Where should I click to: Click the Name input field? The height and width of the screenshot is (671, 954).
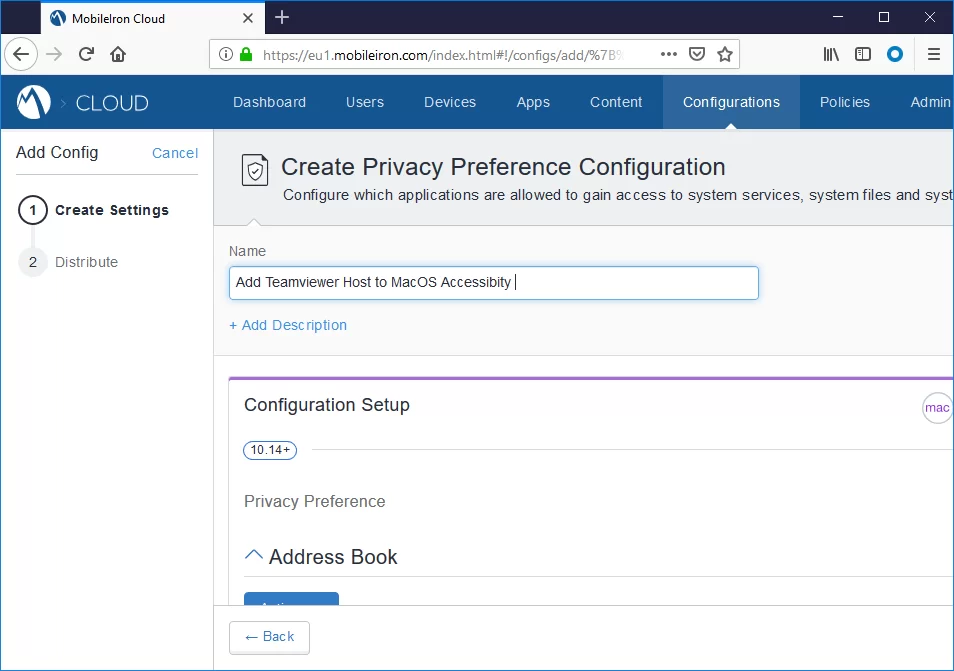pyautogui.click(x=493, y=282)
